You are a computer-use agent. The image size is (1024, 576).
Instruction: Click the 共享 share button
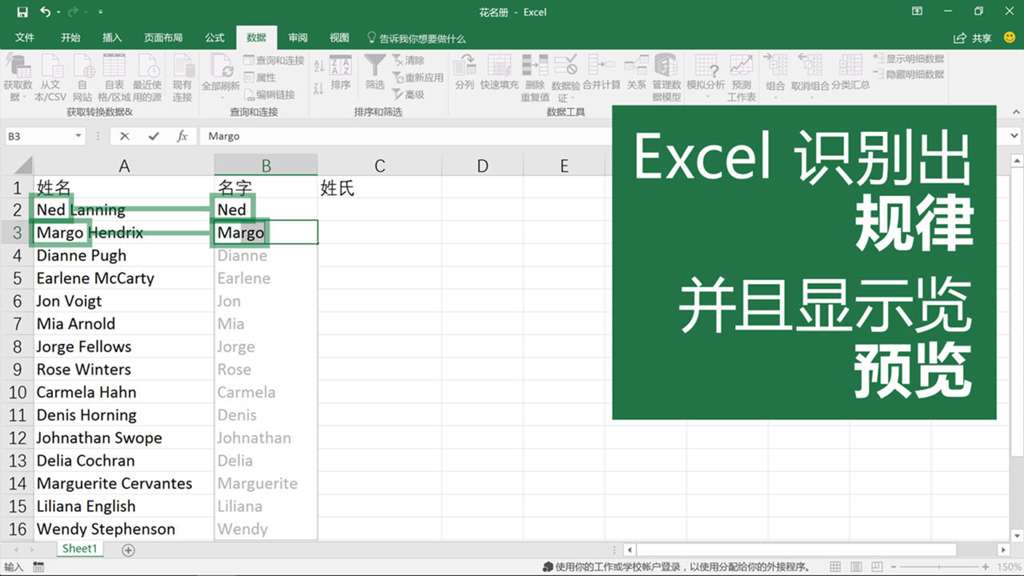972,38
